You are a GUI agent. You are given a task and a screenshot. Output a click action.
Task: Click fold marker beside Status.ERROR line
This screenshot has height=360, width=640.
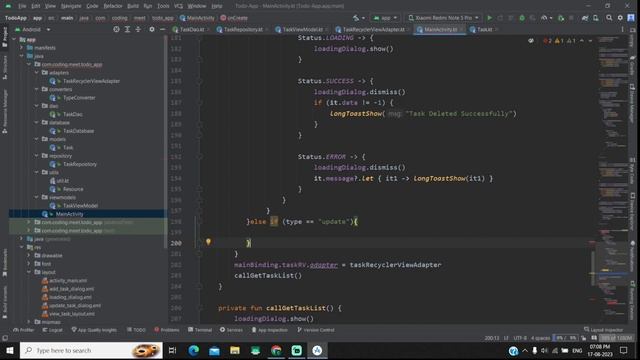point(200,157)
